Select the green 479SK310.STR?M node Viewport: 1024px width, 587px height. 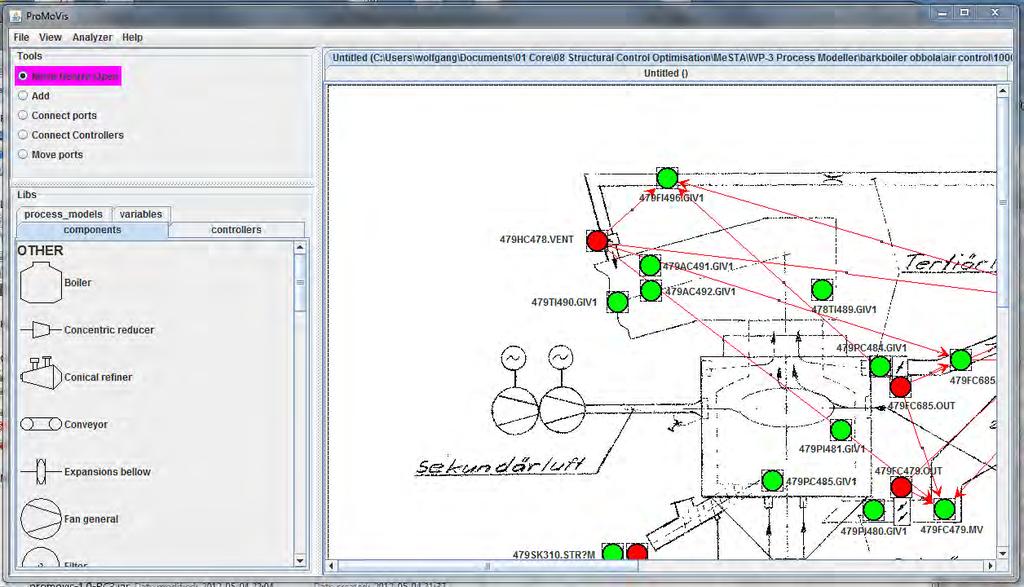pos(613,553)
